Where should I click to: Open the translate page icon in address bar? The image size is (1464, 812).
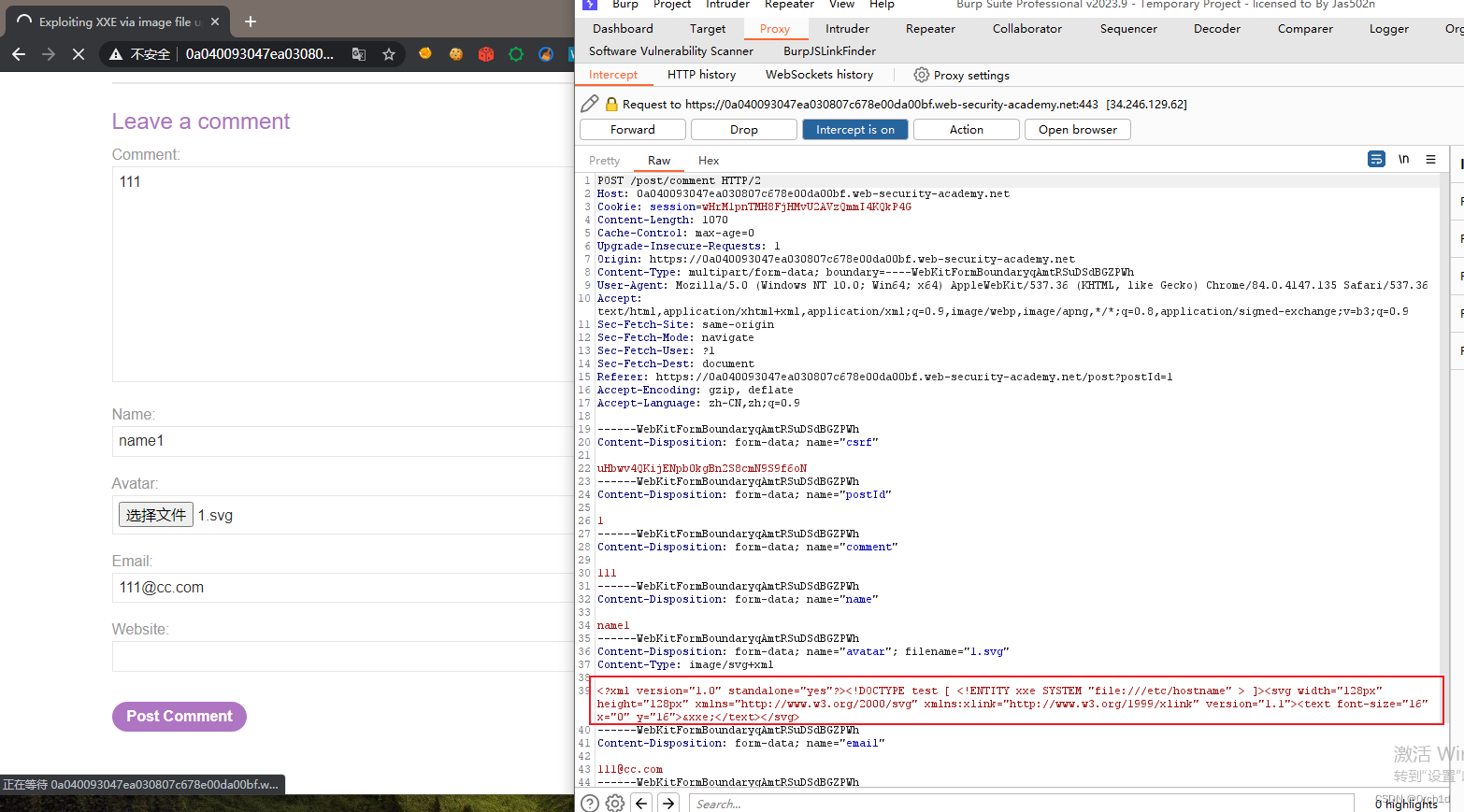[x=359, y=54]
